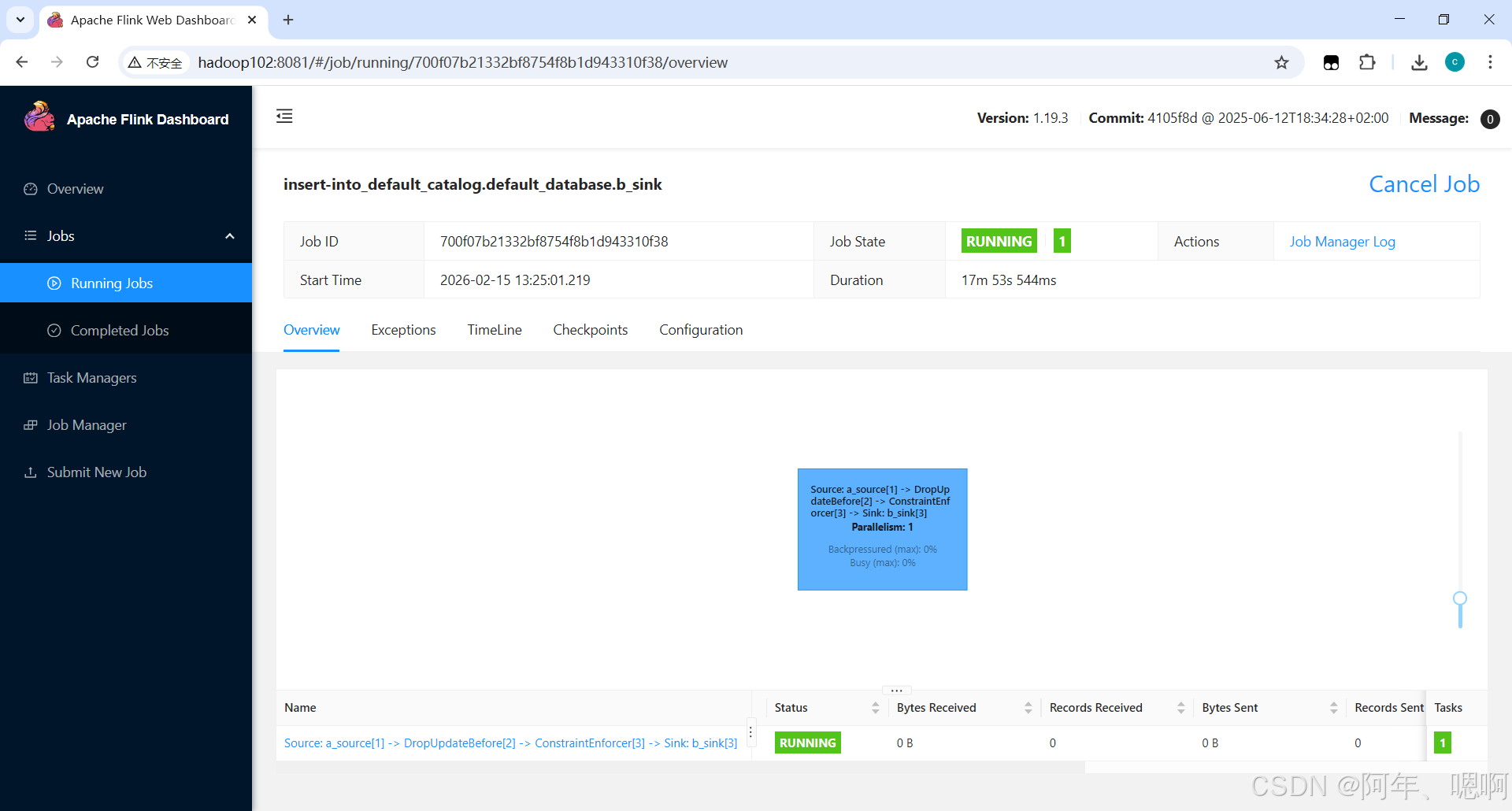Click the green task count badge beside RUNNING state

pos(1062,241)
